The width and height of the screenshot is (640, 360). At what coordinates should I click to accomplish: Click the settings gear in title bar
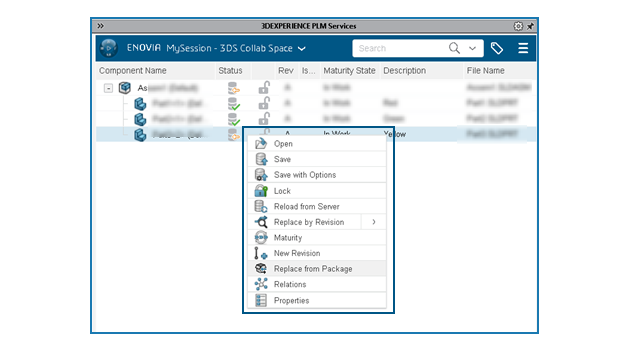[x=518, y=26]
